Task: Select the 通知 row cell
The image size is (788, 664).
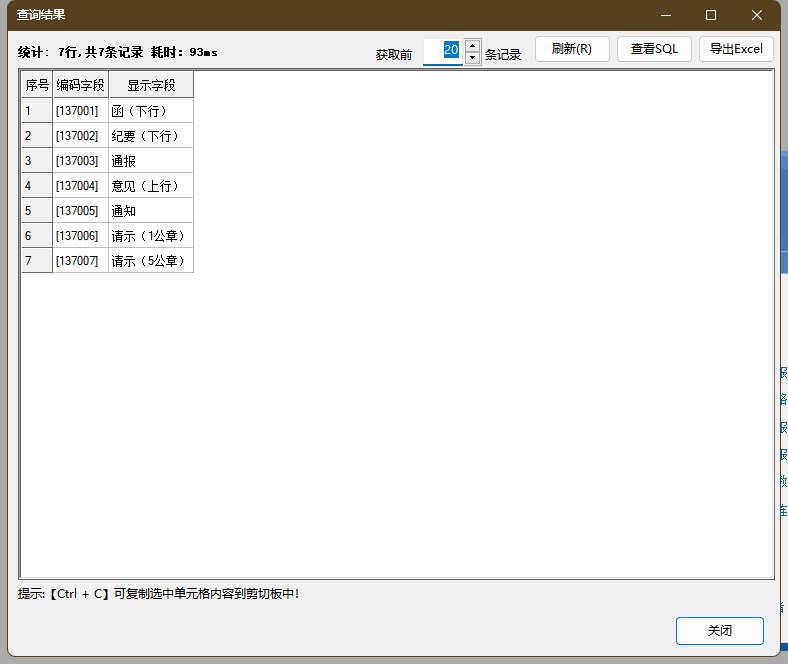Action: [151, 211]
